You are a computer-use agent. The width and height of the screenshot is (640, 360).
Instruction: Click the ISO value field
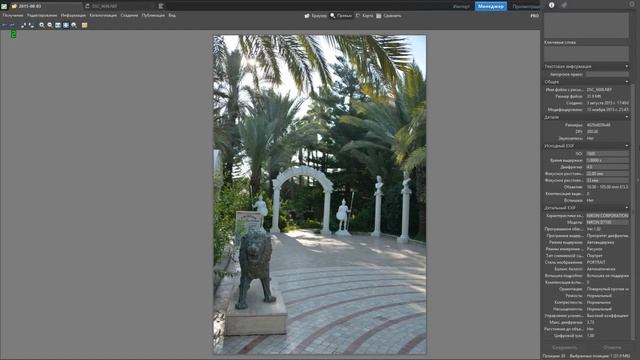coord(607,154)
